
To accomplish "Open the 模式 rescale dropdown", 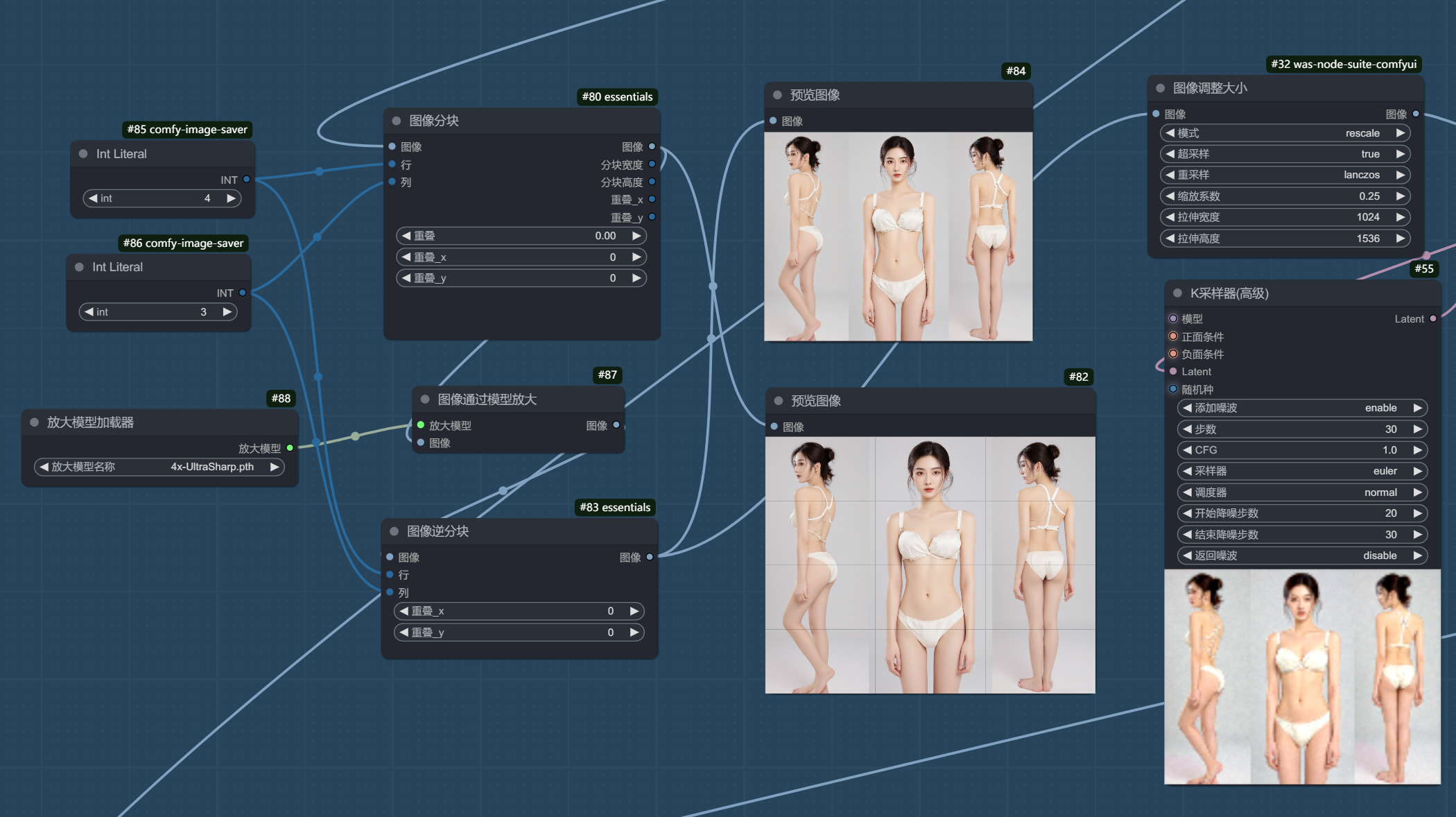I will 1285,133.
